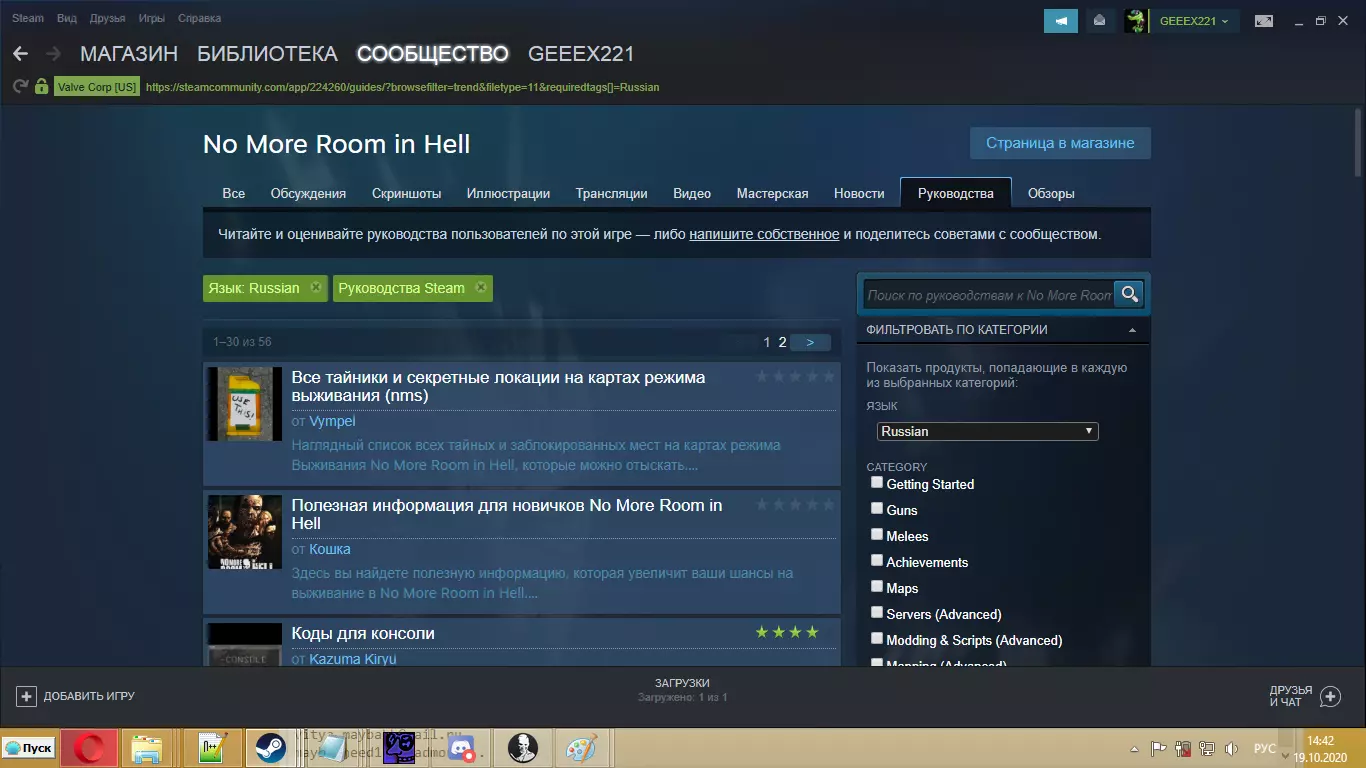The image size is (1366, 768).
Task: Reload the page with the refresh icon
Action: point(20,87)
